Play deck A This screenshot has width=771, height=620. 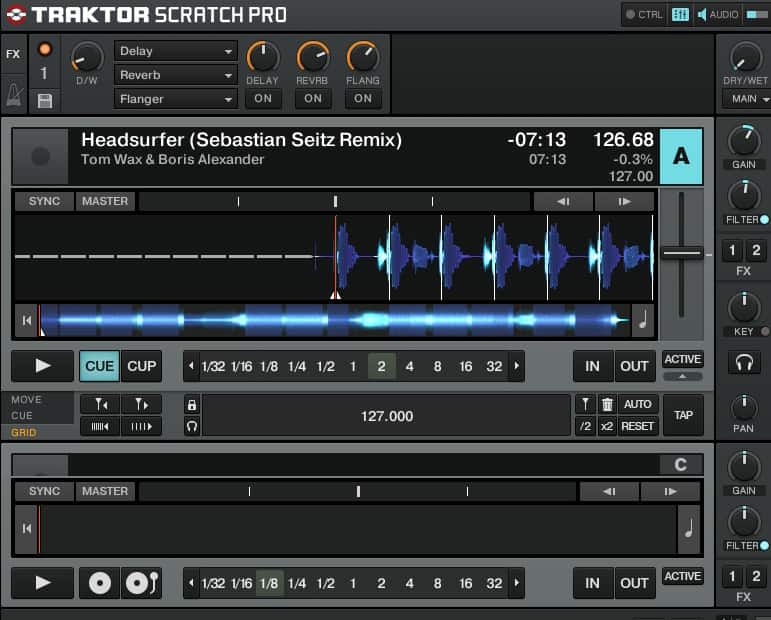43,366
